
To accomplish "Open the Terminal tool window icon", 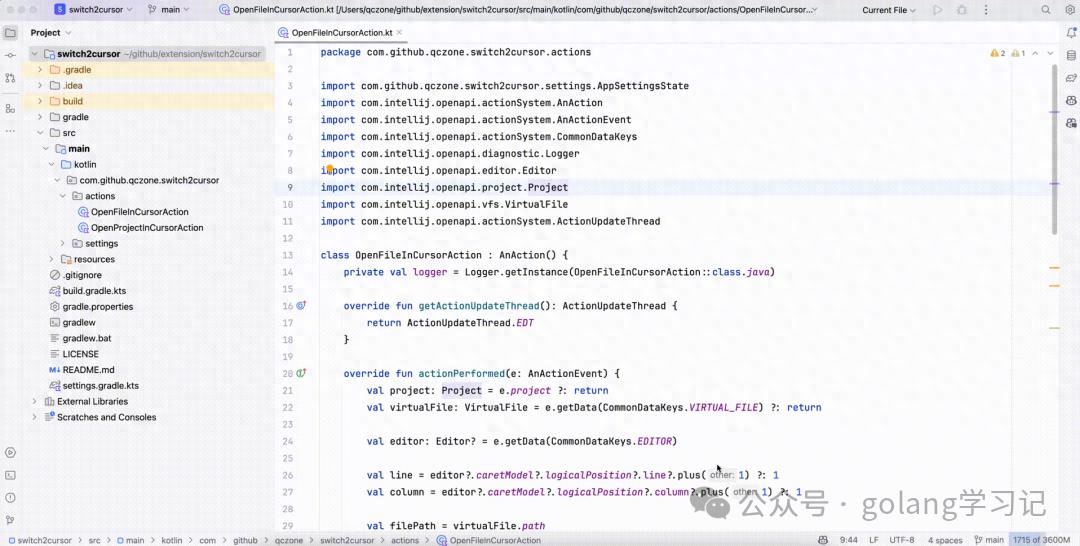I will coord(10,475).
